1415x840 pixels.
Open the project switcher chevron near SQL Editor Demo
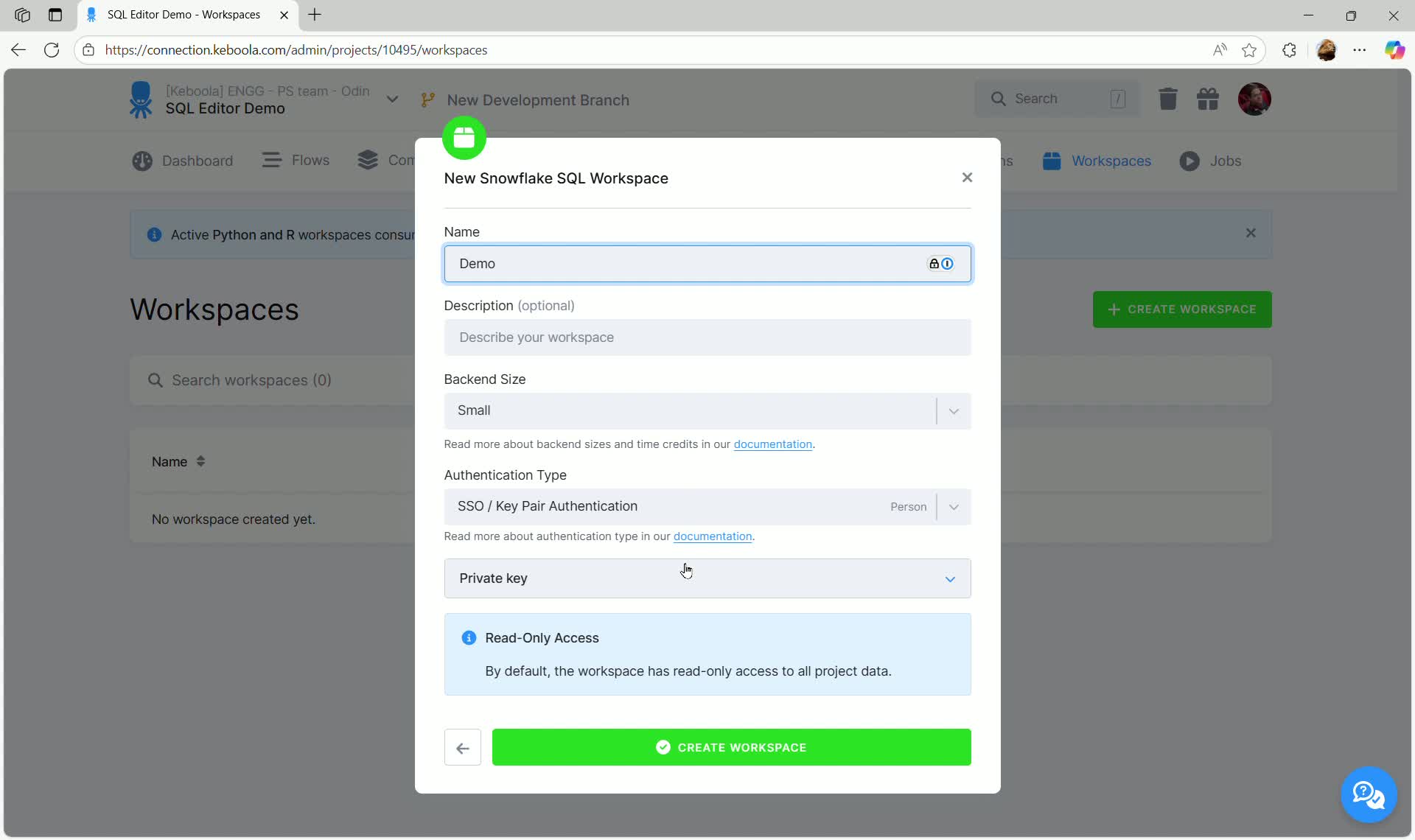393,99
